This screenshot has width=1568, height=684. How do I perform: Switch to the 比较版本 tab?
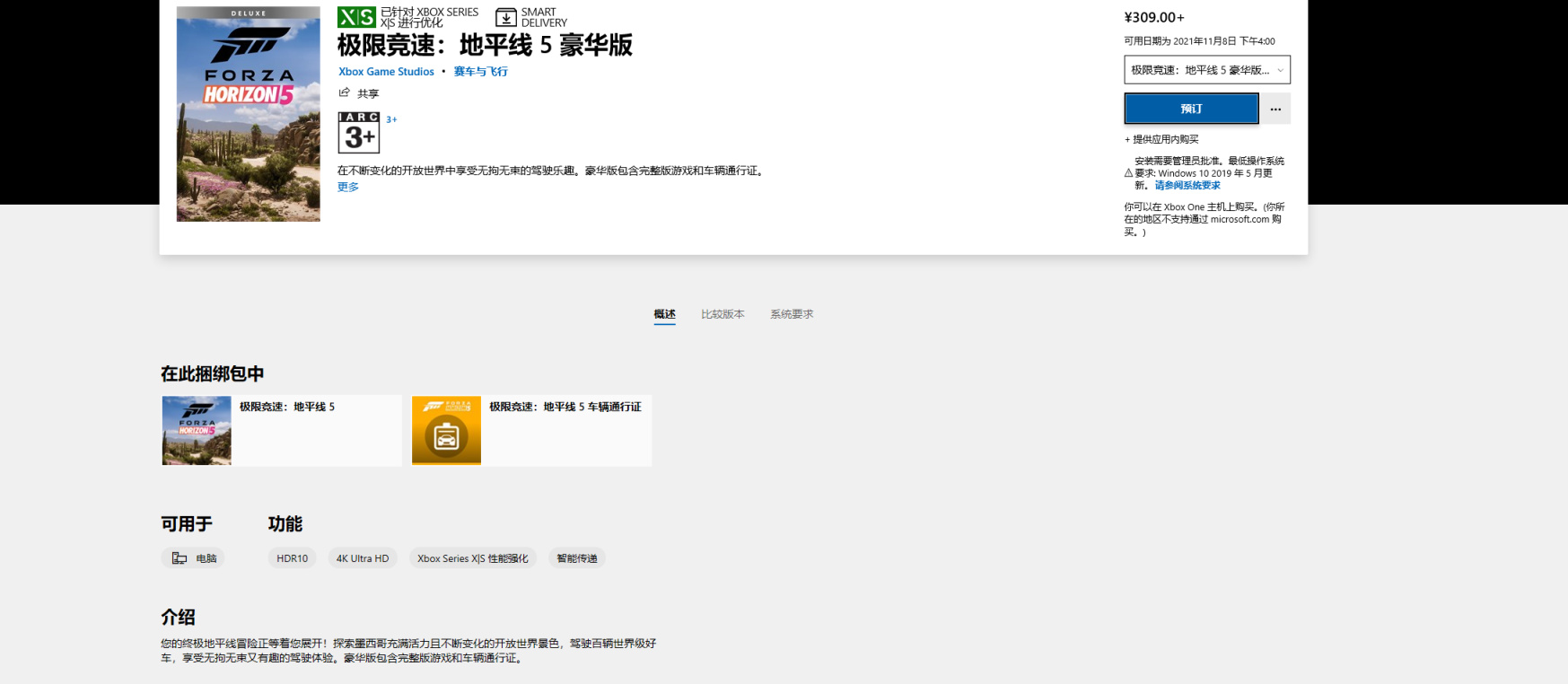point(723,314)
